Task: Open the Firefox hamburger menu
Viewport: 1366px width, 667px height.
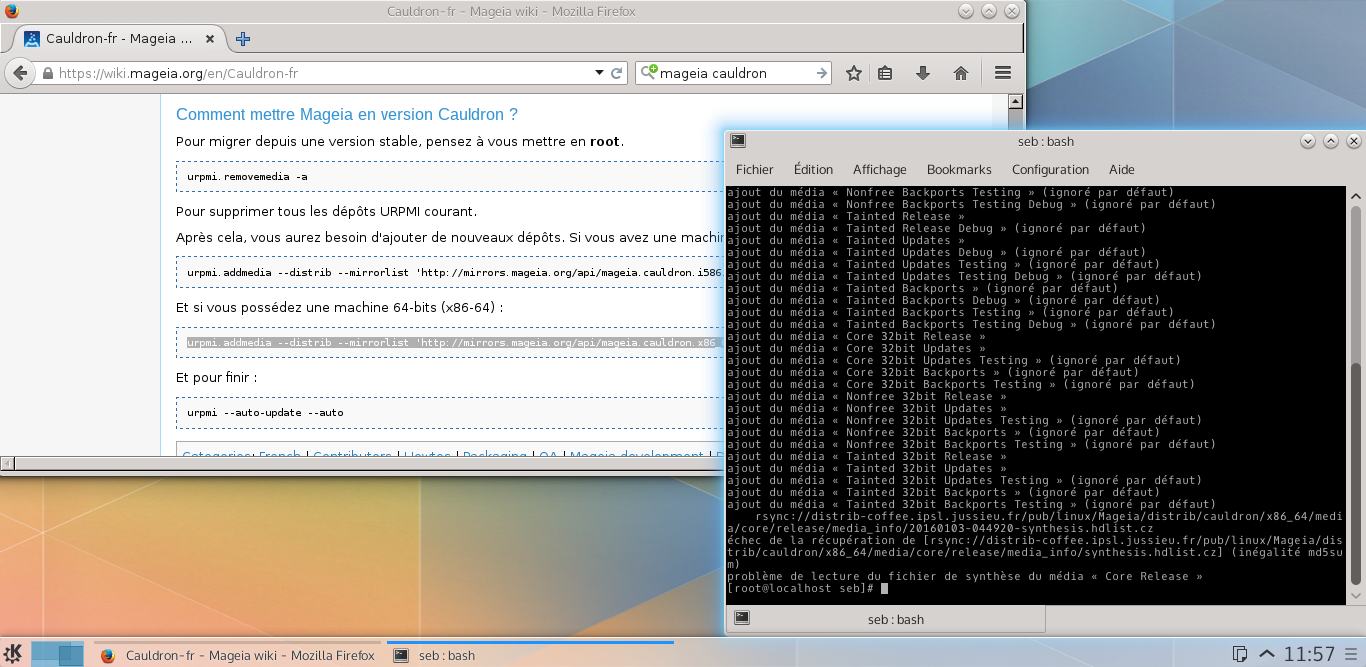Action: tap(1003, 73)
